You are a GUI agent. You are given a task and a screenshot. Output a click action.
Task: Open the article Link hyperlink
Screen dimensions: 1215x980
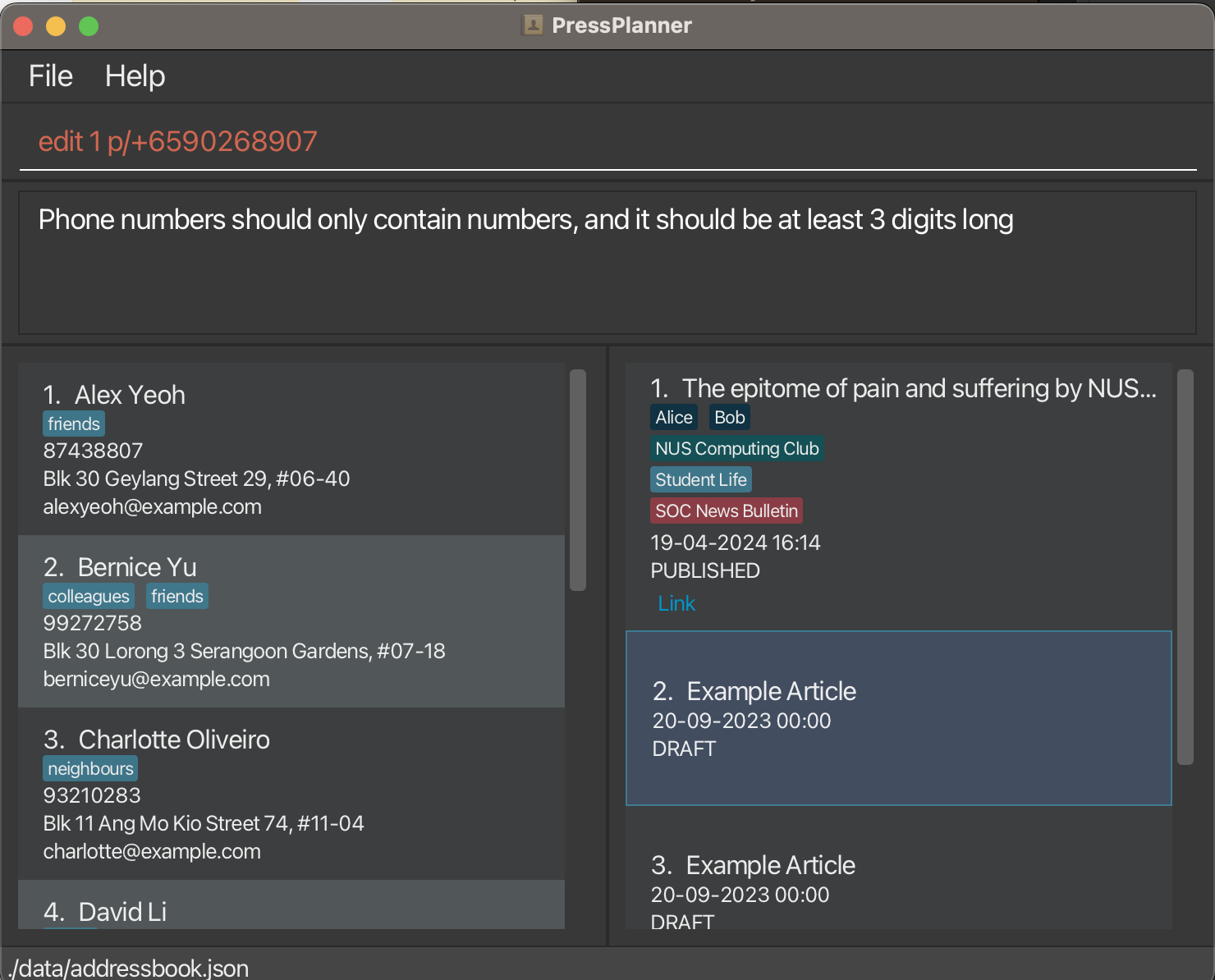tap(676, 603)
